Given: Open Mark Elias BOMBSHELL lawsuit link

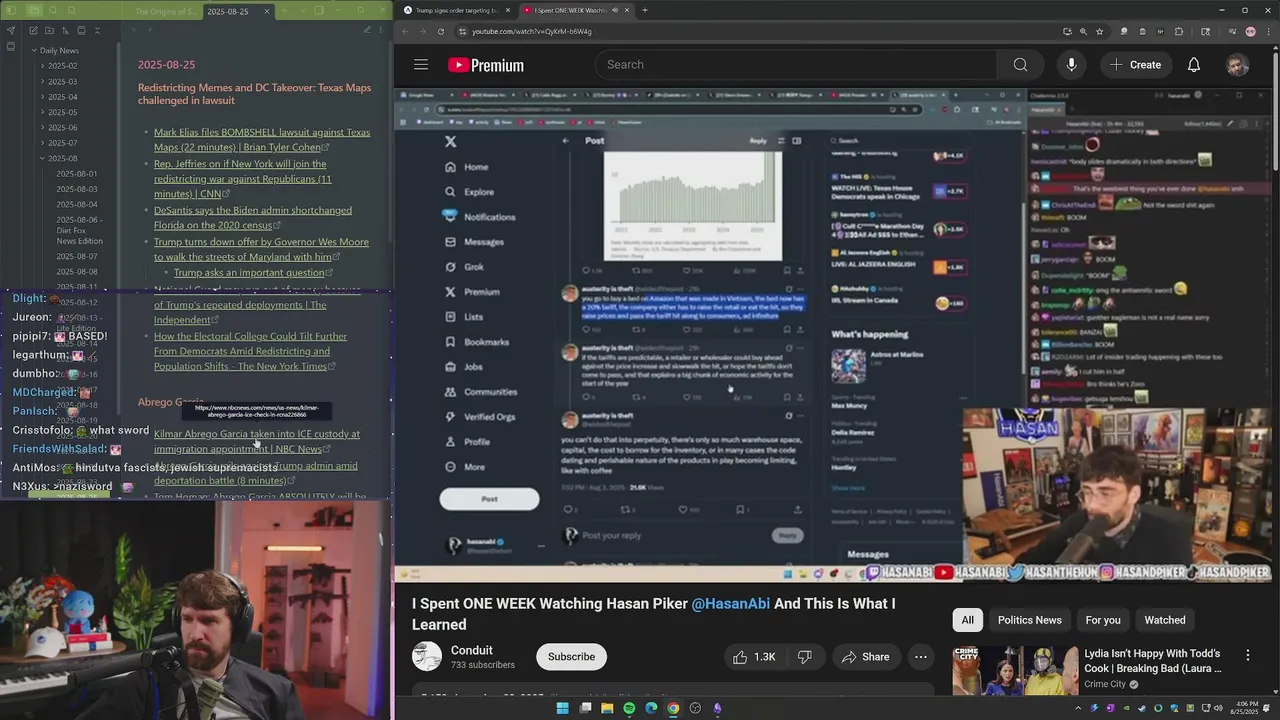Looking at the screenshot, I should (x=262, y=140).
